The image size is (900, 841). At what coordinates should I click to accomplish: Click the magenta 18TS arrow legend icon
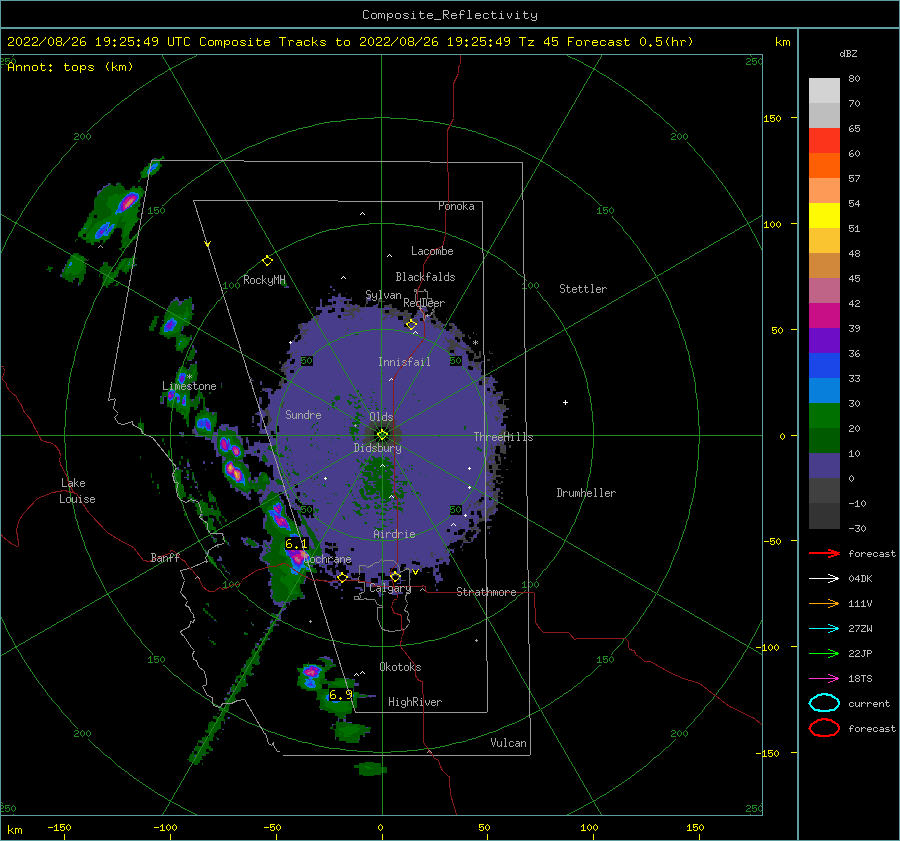[x=824, y=679]
